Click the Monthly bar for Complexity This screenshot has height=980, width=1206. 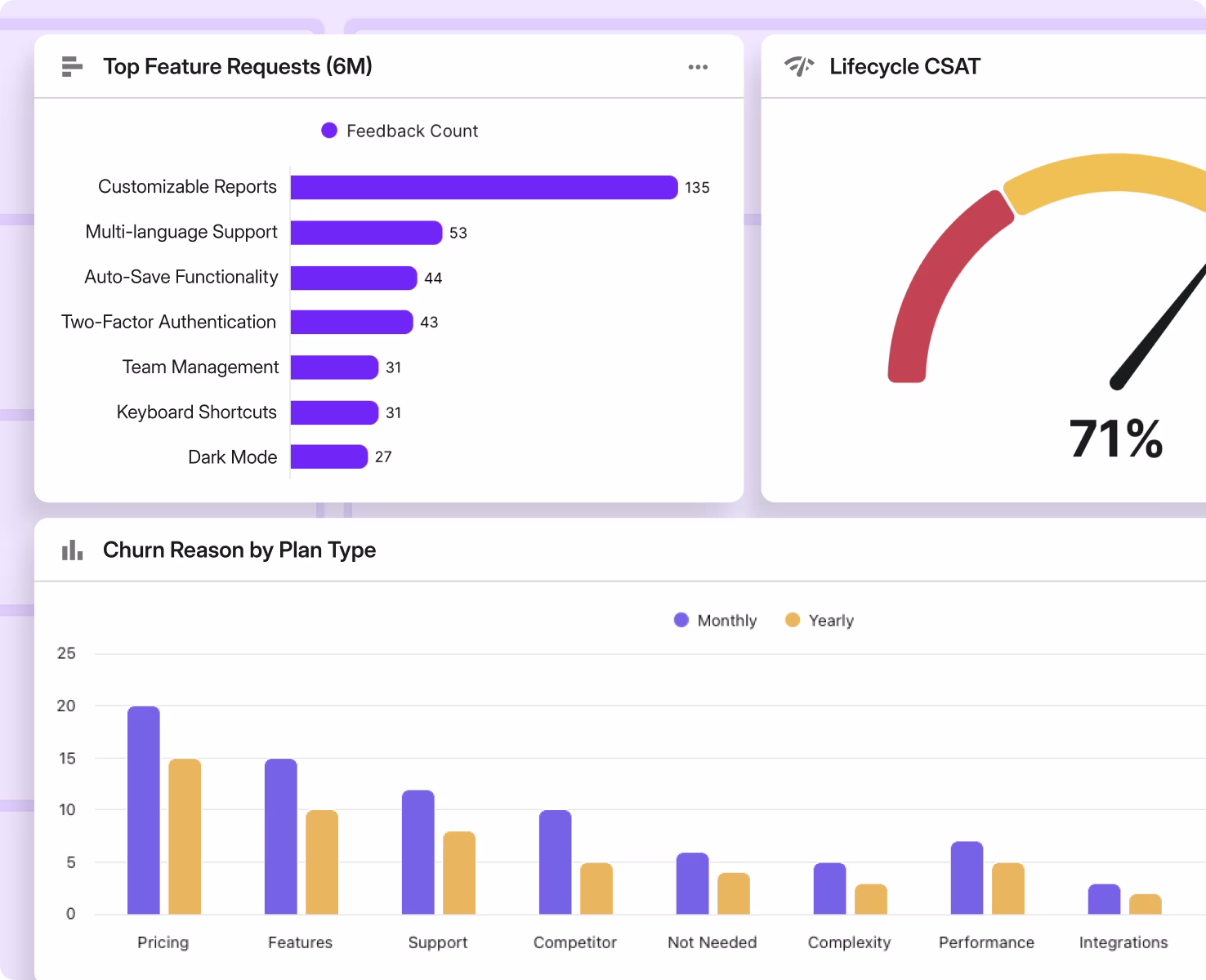(x=830, y=889)
